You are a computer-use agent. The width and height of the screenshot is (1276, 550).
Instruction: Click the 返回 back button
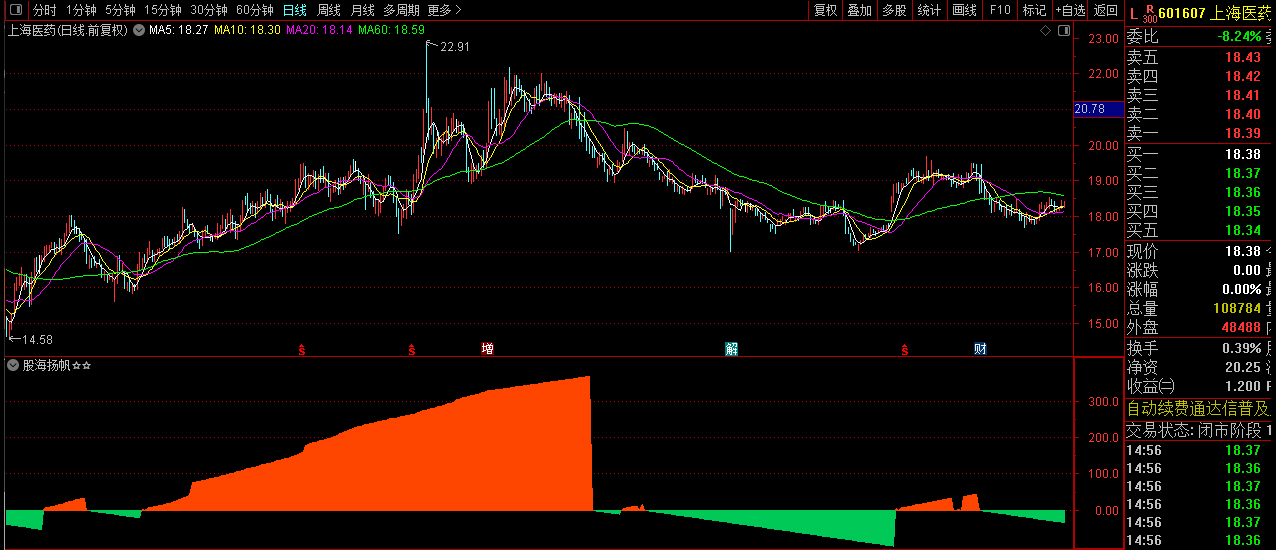coord(1105,10)
